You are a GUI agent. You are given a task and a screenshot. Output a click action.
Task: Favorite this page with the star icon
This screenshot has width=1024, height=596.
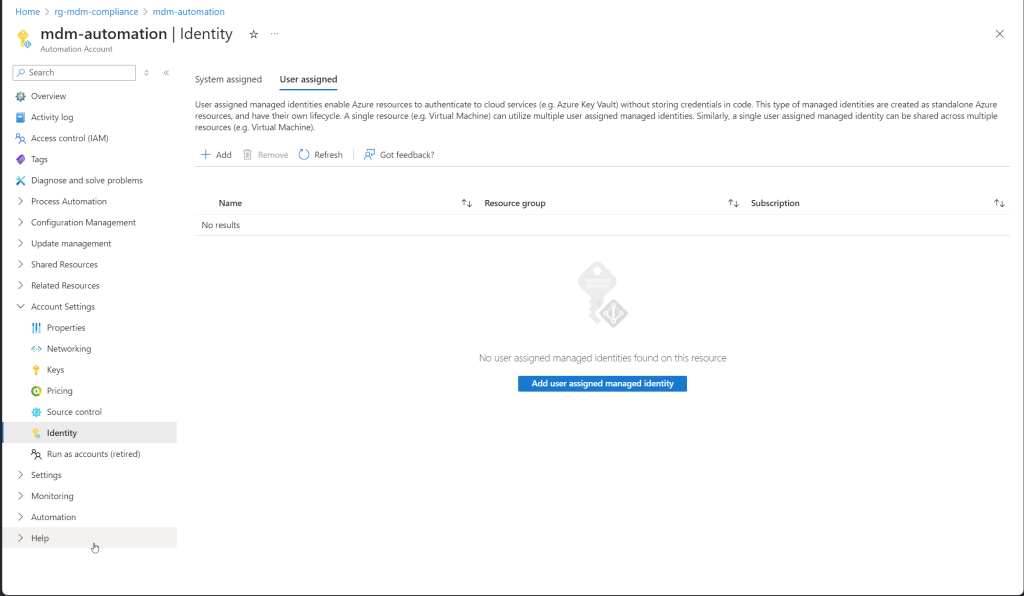coord(253,34)
